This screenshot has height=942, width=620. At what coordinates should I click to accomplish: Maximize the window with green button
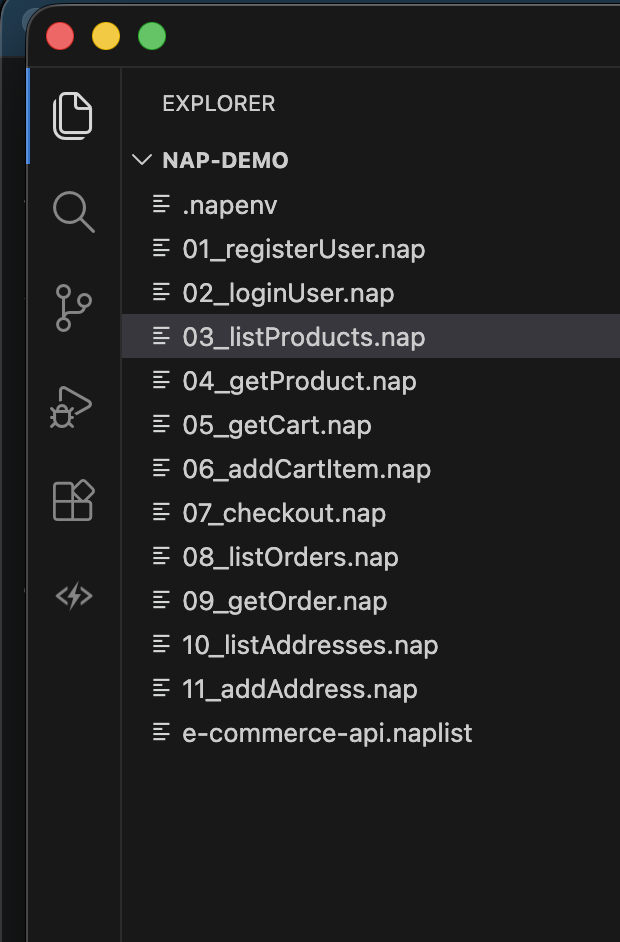152,36
